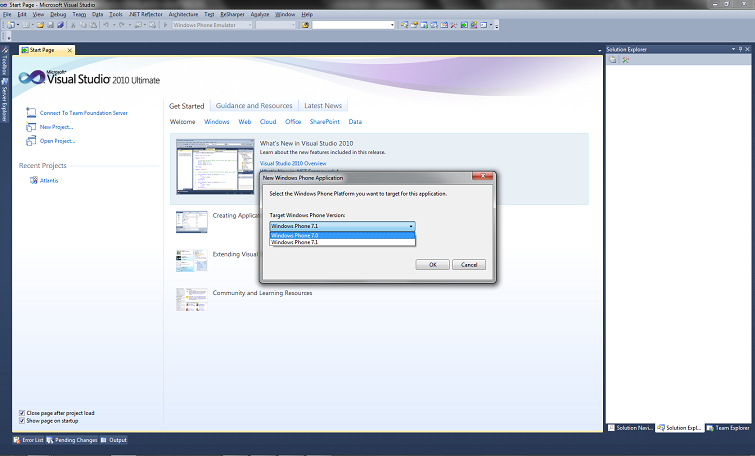Image resolution: width=755 pixels, height=456 pixels.
Task: Click Community and Learning Resources thumbnail
Action: coord(192,299)
